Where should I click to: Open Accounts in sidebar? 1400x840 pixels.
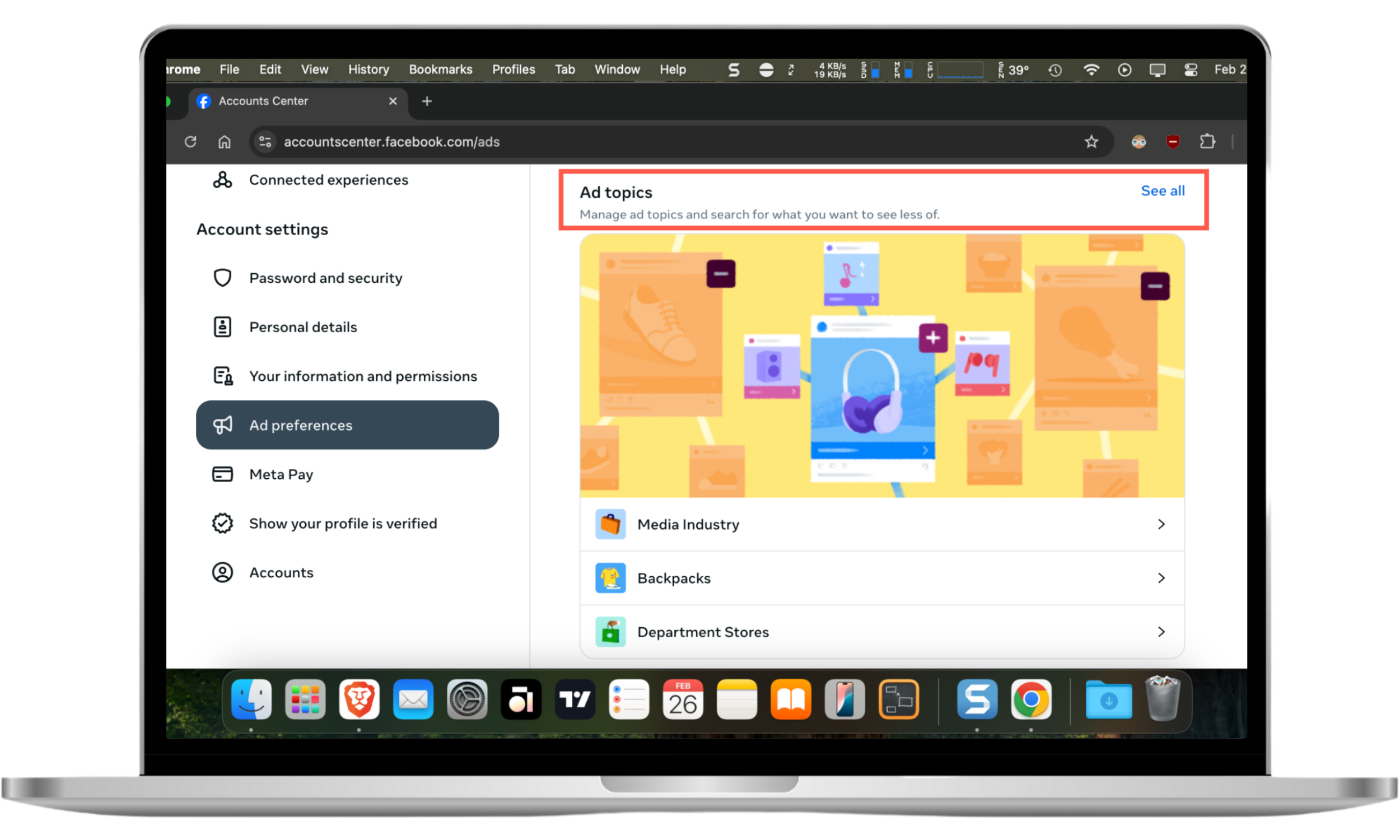pos(347,573)
